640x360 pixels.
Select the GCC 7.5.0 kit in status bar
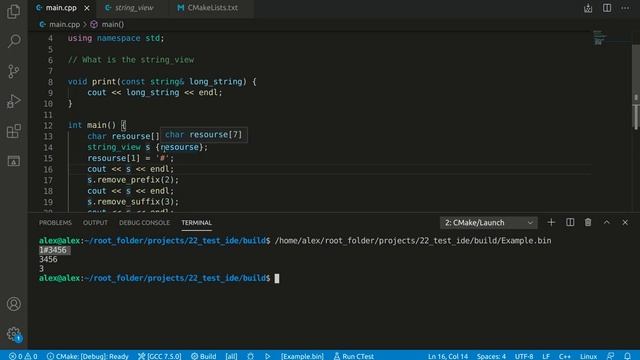160,356
